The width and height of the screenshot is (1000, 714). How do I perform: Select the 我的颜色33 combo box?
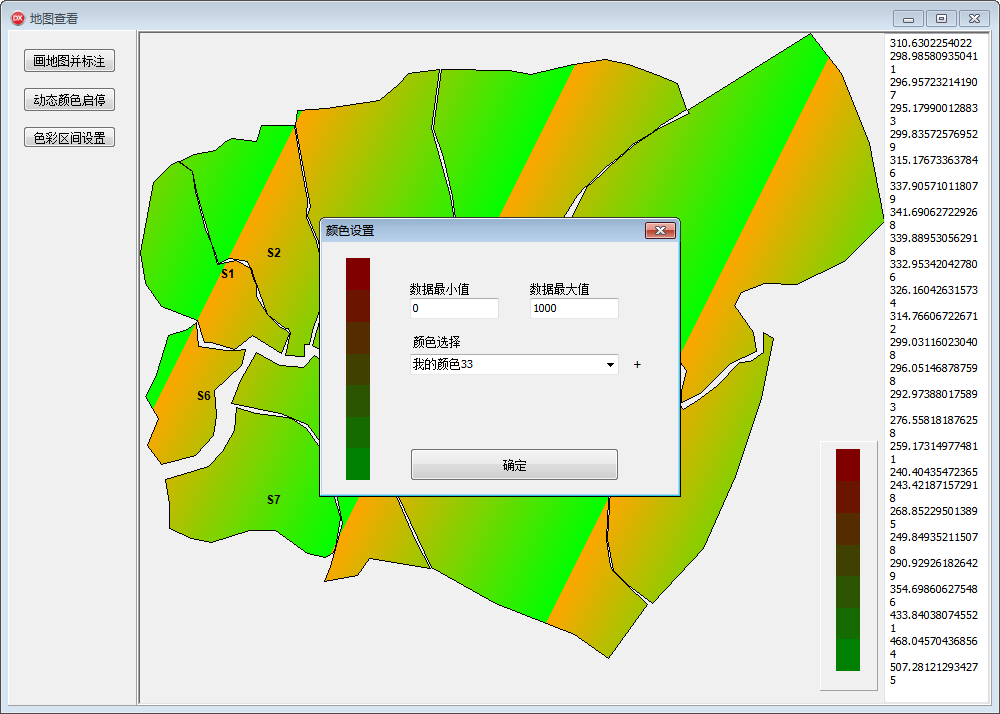click(x=514, y=365)
